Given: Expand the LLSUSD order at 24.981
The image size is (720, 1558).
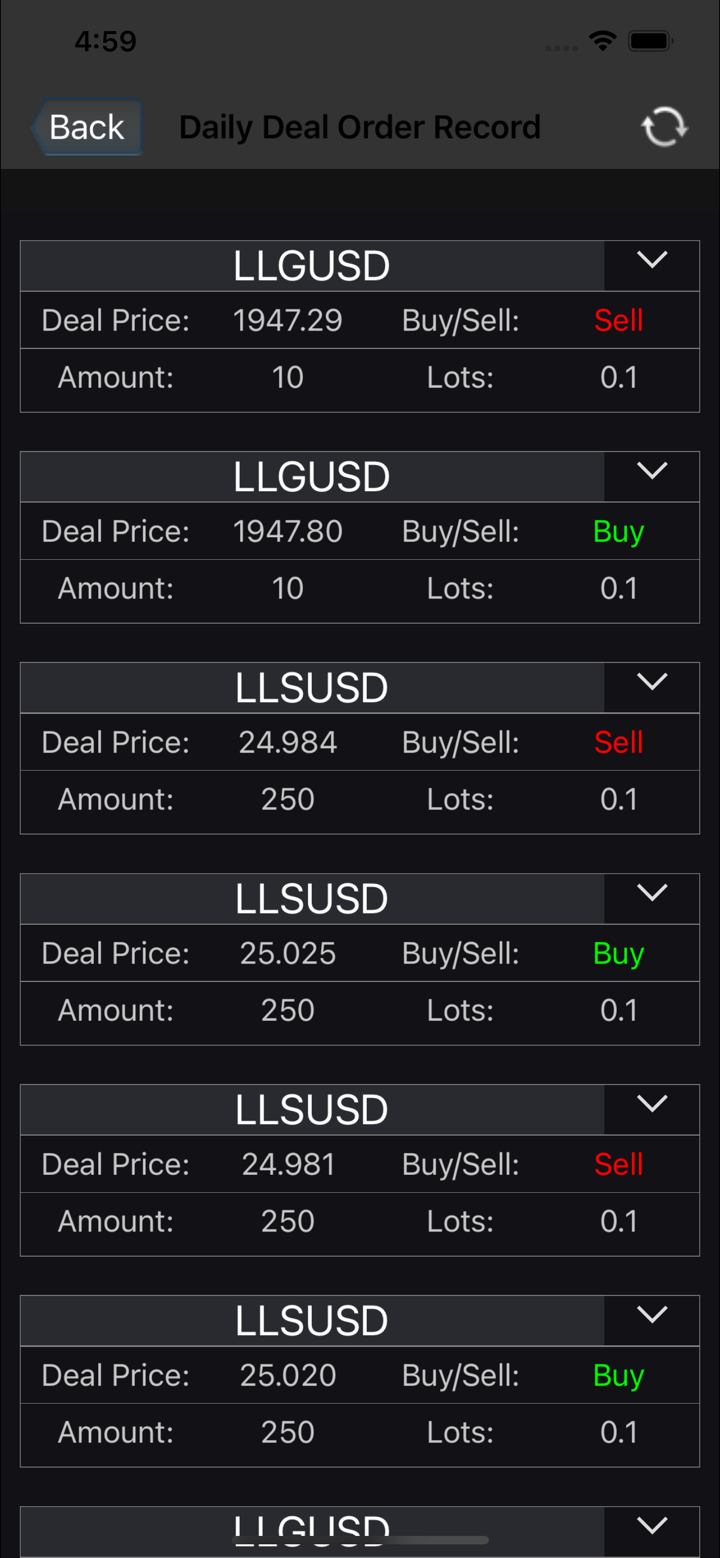Looking at the screenshot, I should tap(652, 1105).
